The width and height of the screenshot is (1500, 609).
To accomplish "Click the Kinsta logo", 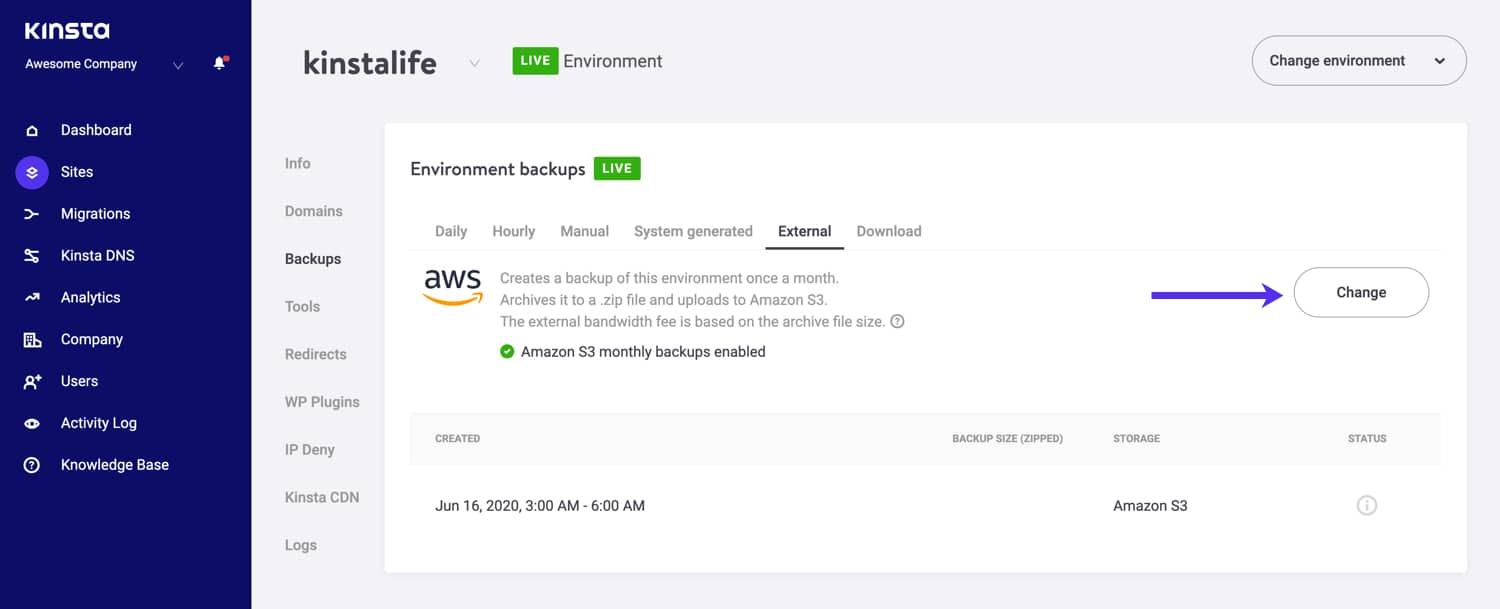I will tap(67, 31).
